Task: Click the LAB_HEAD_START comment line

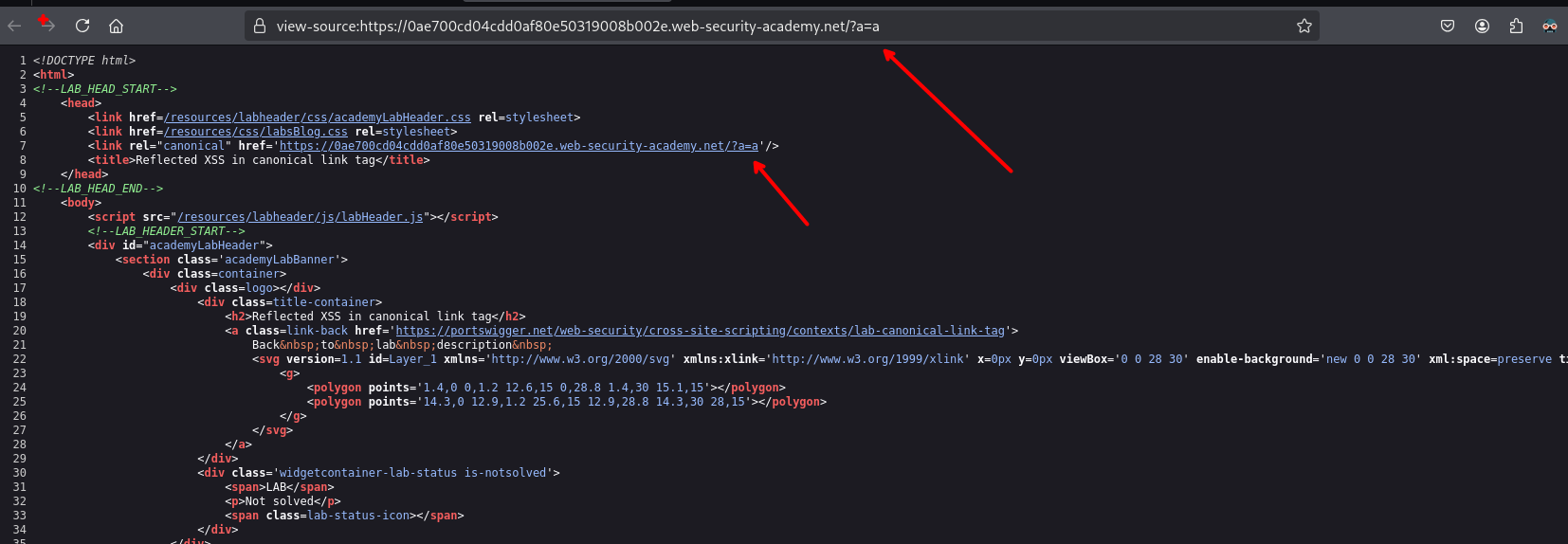Action: pyautogui.click(x=104, y=89)
